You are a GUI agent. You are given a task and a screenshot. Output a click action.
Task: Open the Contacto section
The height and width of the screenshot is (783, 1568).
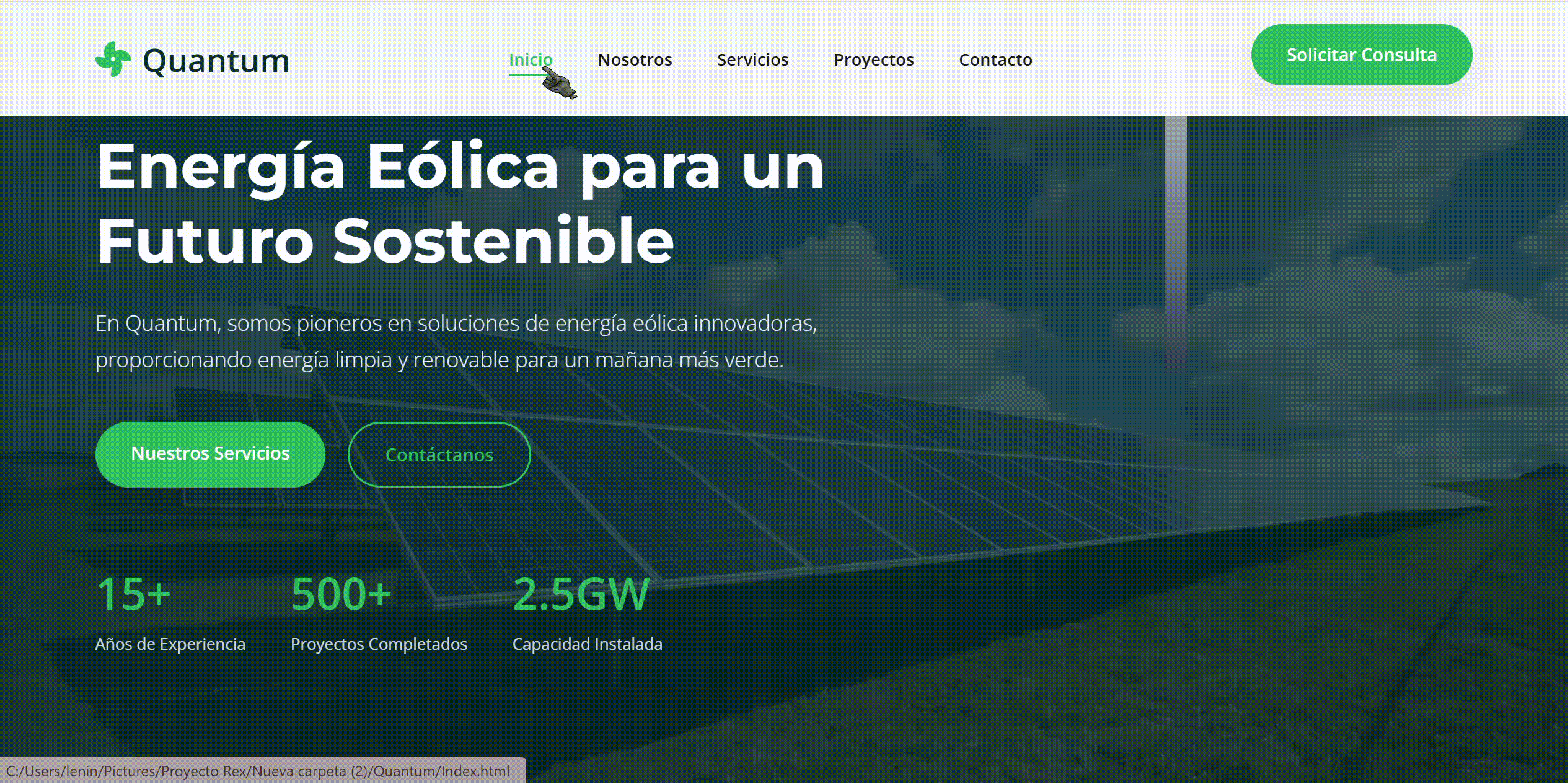(x=995, y=59)
